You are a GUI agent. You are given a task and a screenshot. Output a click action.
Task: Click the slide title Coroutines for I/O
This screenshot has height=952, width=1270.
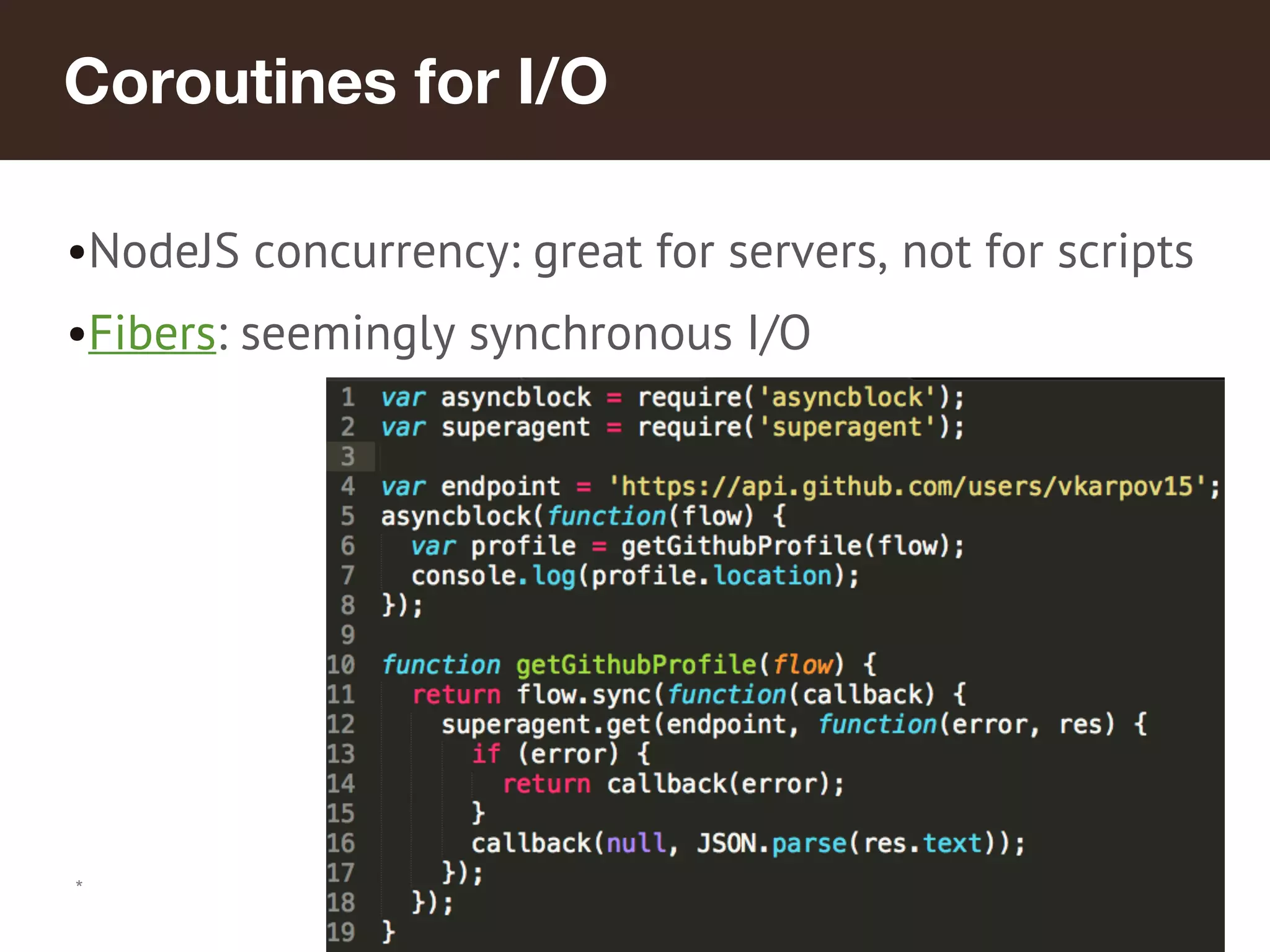click(335, 81)
